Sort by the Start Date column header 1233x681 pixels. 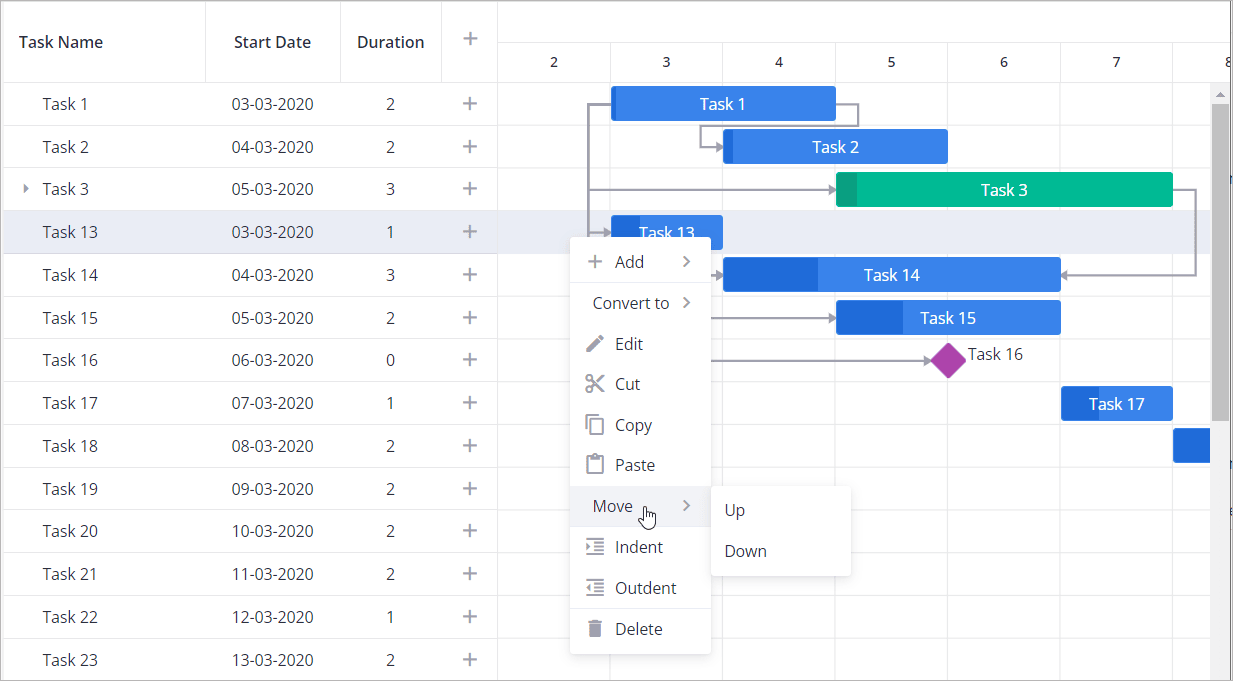point(272,42)
